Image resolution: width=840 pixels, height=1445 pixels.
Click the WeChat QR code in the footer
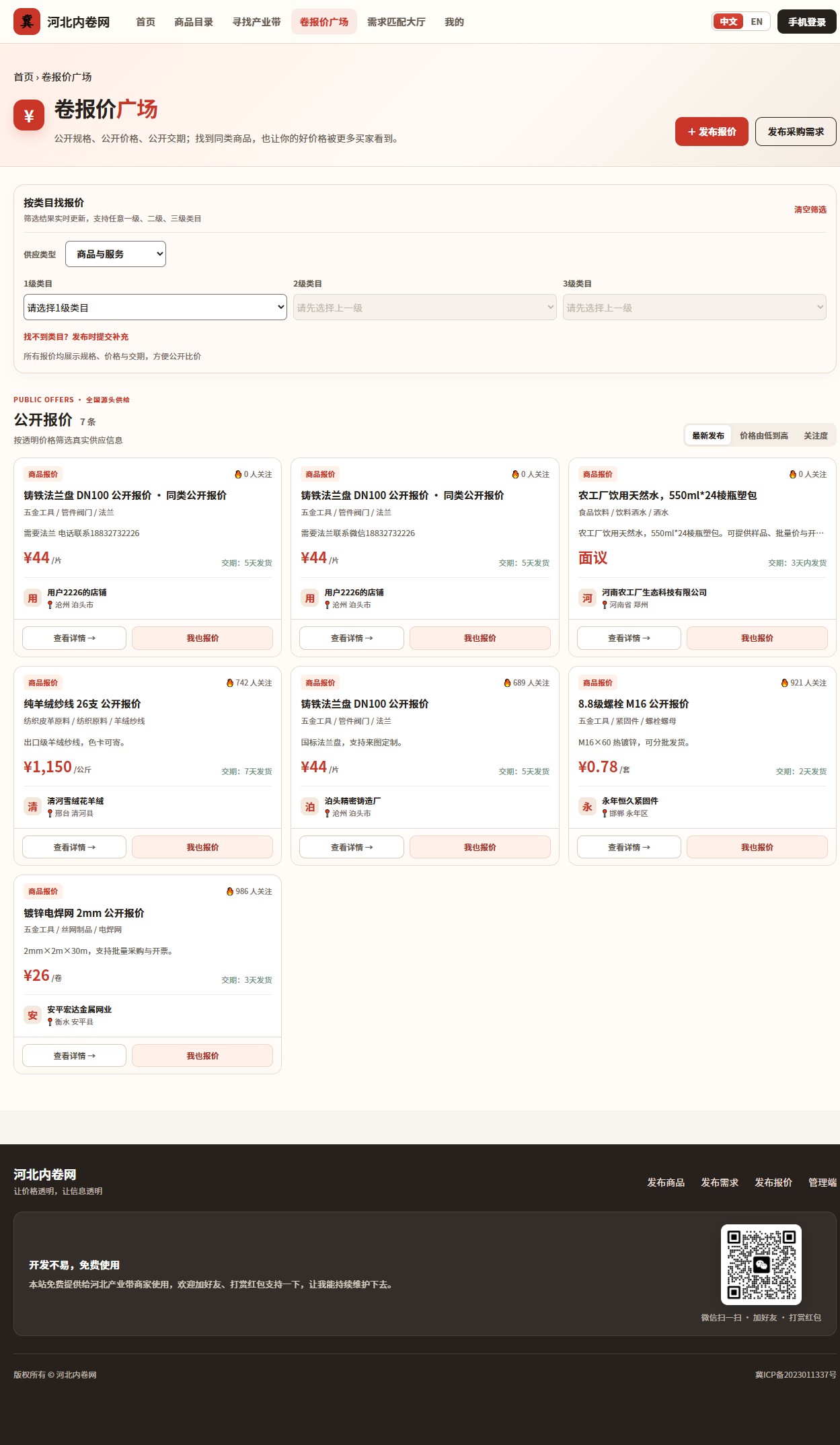pos(761,1265)
